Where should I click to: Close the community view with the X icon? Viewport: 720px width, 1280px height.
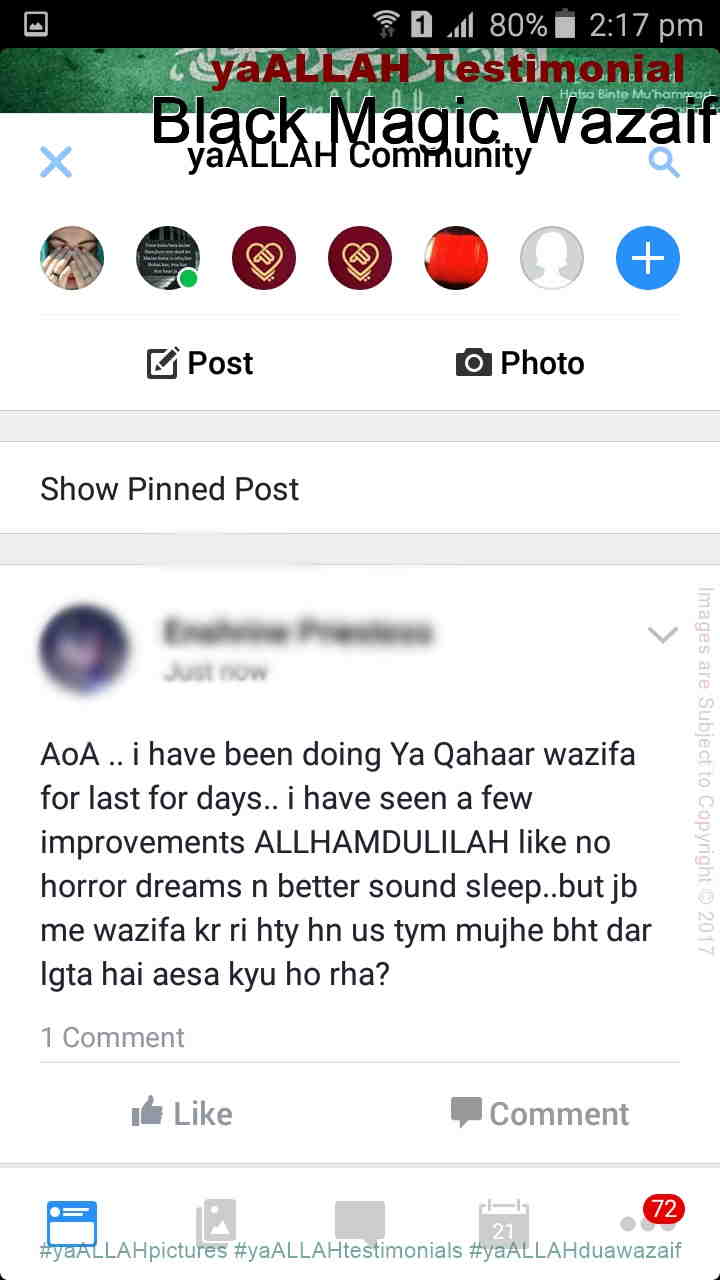56,162
